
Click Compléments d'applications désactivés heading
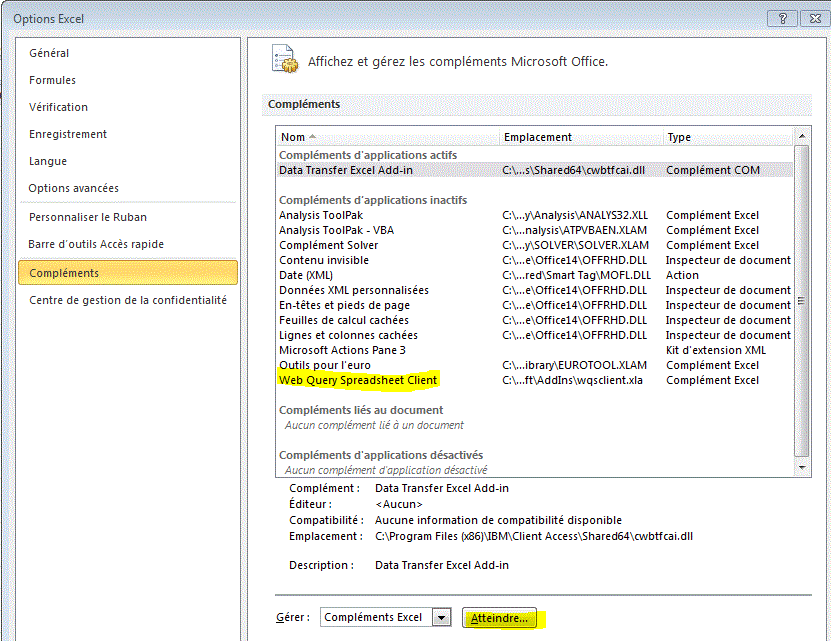(381, 455)
